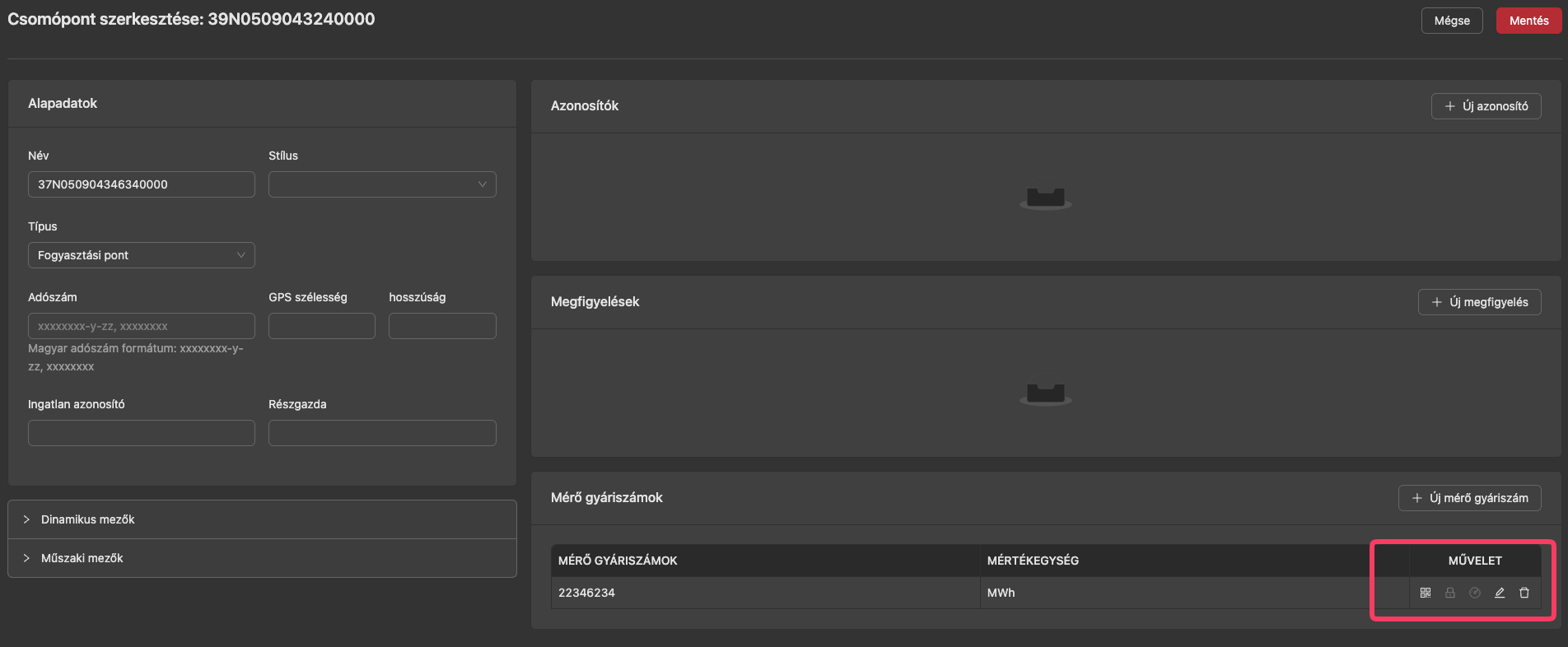This screenshot has height=647, width=1568.
Task: Open the Stílus dropdown
Action: (382, 184)
